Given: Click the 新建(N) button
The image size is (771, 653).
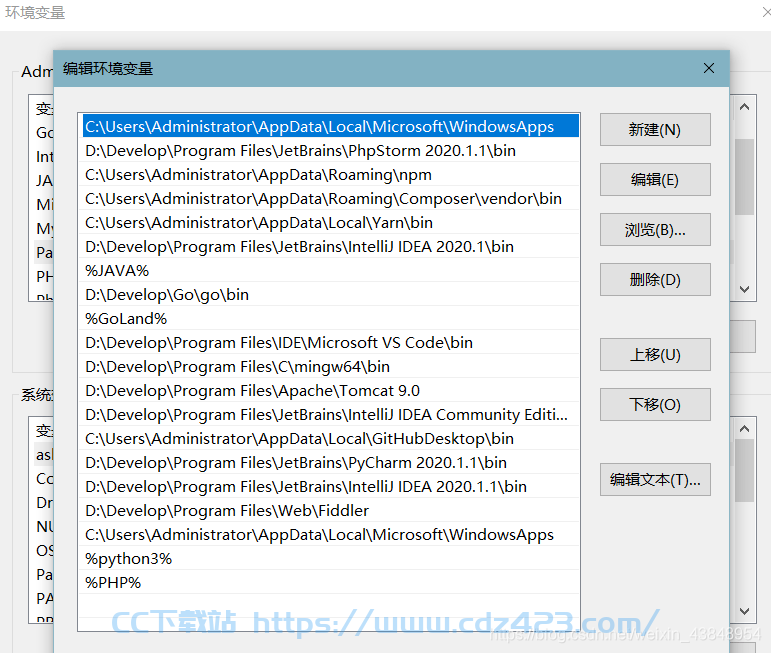Looking at the screenshot, I should [x=655, y=130].
